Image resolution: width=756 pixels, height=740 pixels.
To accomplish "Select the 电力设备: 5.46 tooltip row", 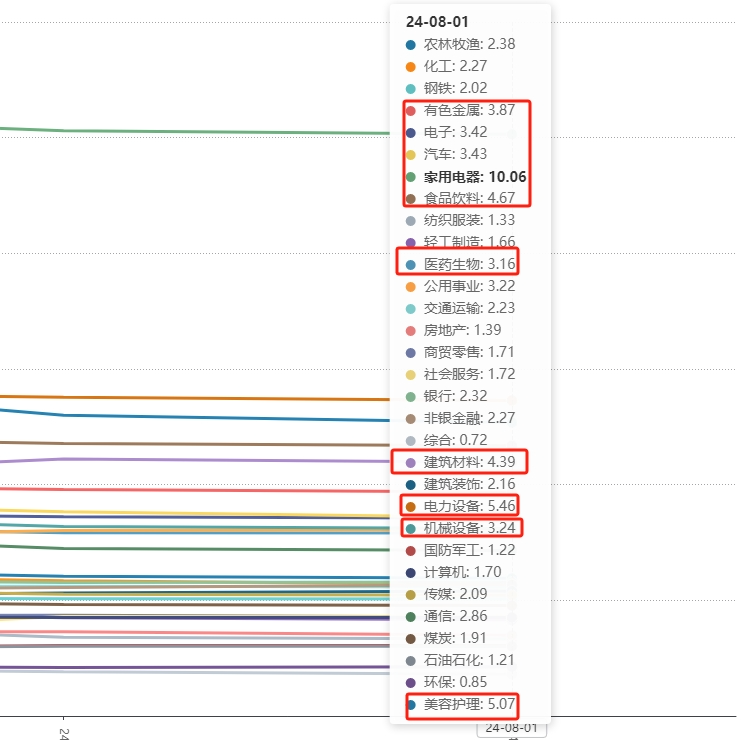I will (x=460, y=506).
